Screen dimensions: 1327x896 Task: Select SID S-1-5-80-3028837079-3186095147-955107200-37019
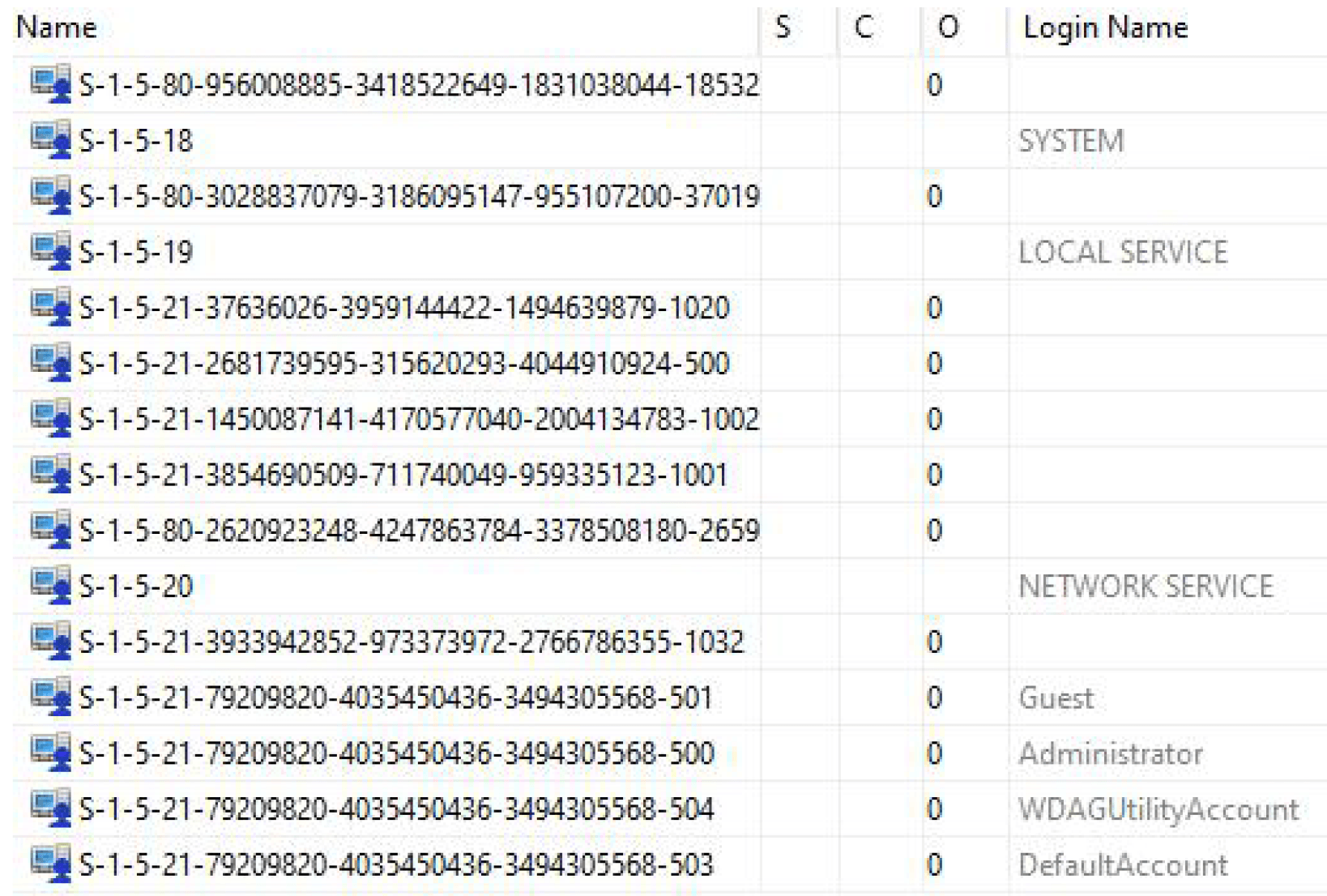pos(420,197)
